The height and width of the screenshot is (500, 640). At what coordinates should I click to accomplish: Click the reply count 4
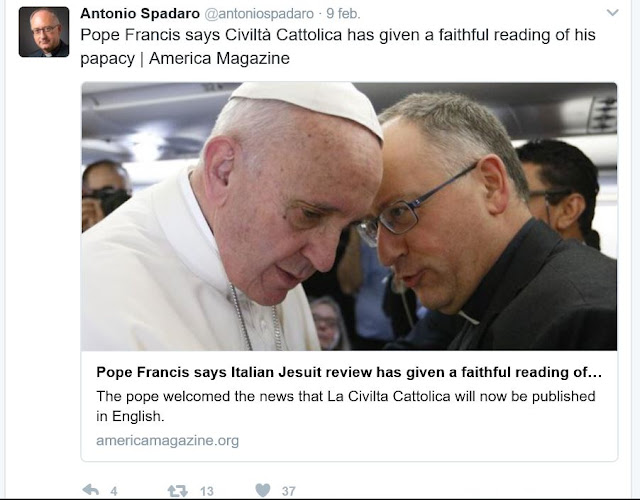pos(114,491)
